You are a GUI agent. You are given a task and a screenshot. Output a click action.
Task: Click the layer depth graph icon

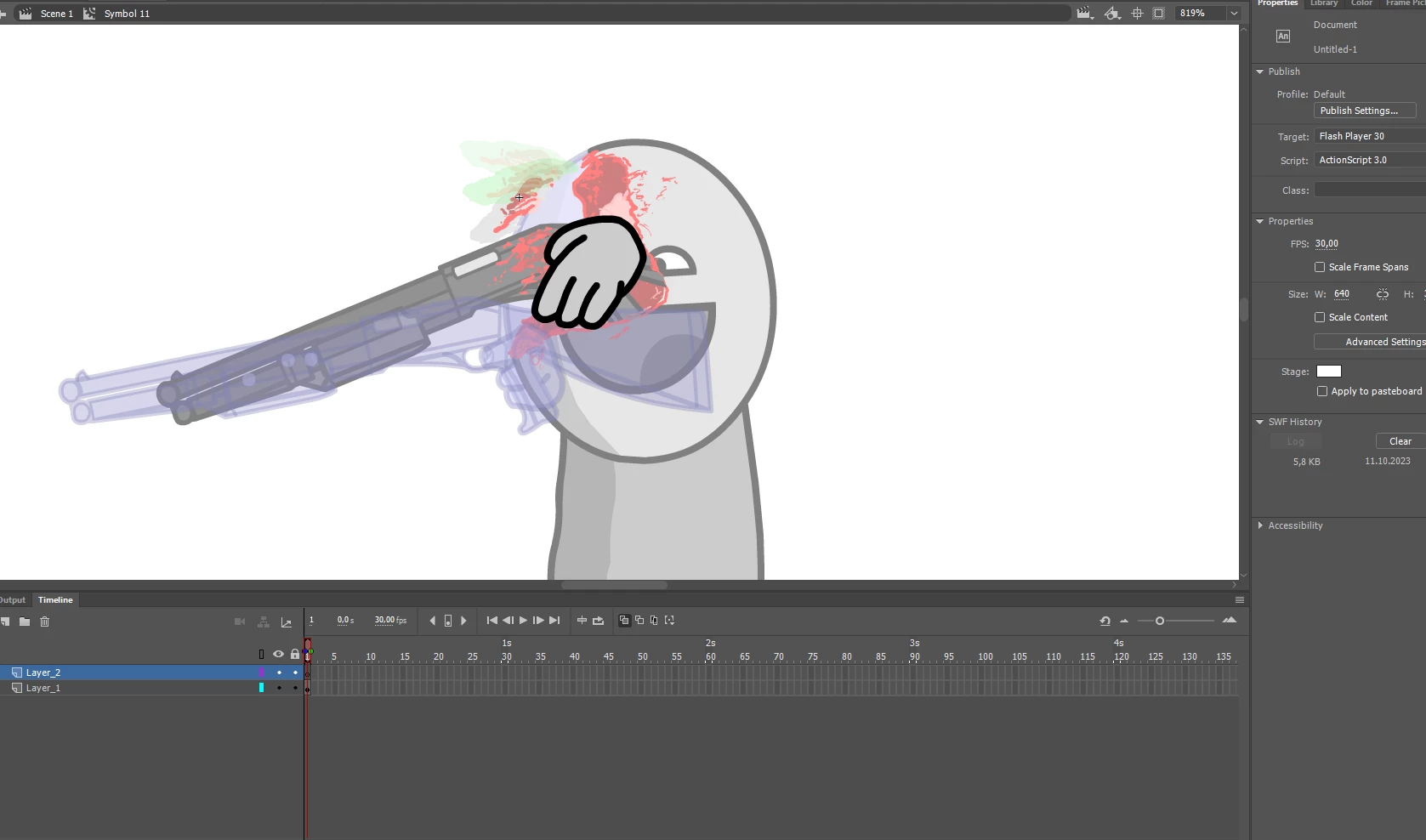coord(287,622)
